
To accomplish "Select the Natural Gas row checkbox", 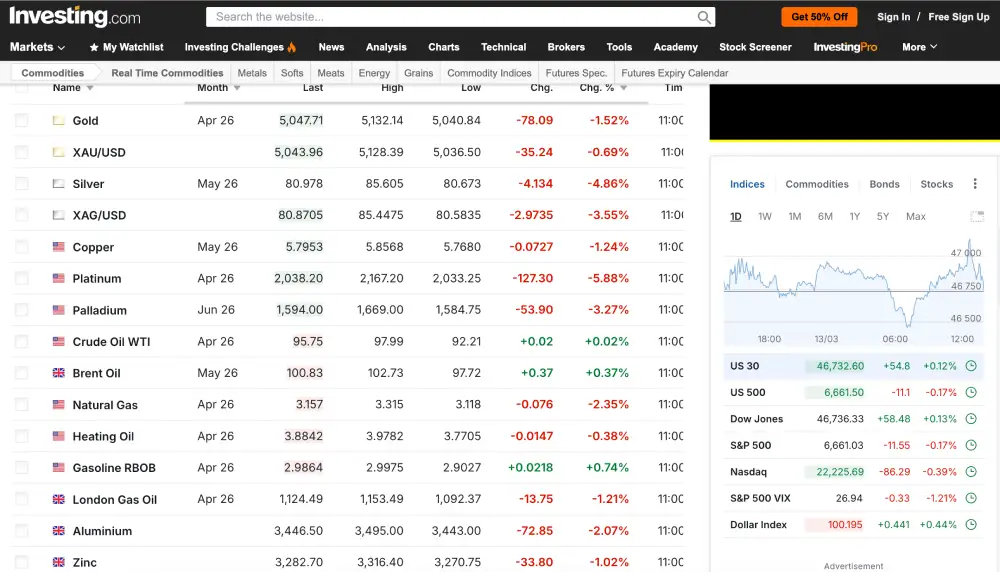I will pos(22,405).
